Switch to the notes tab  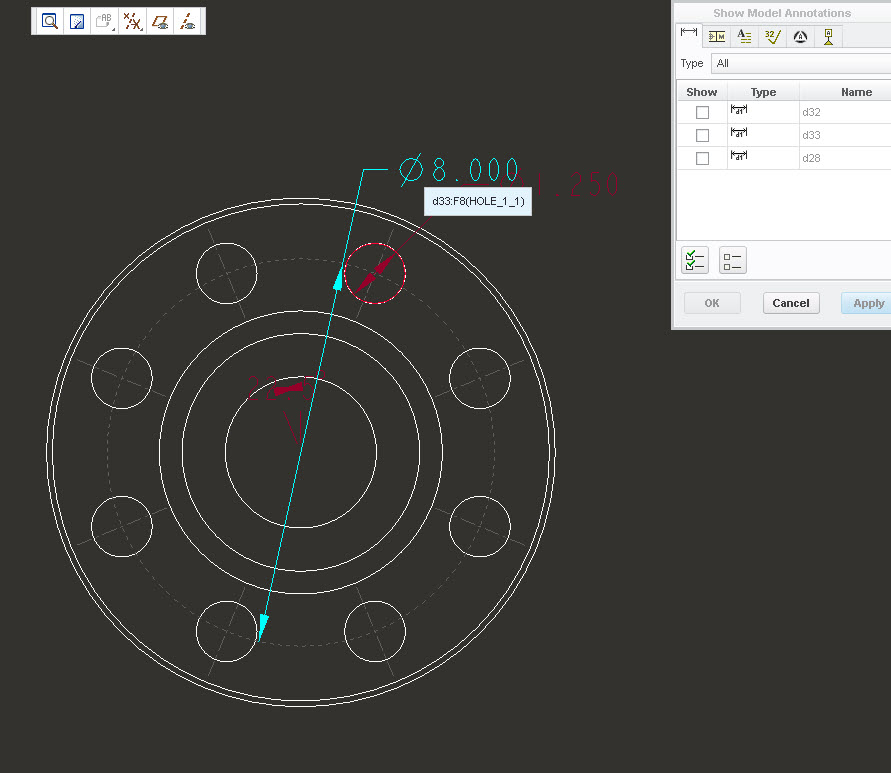pos(744,37)
